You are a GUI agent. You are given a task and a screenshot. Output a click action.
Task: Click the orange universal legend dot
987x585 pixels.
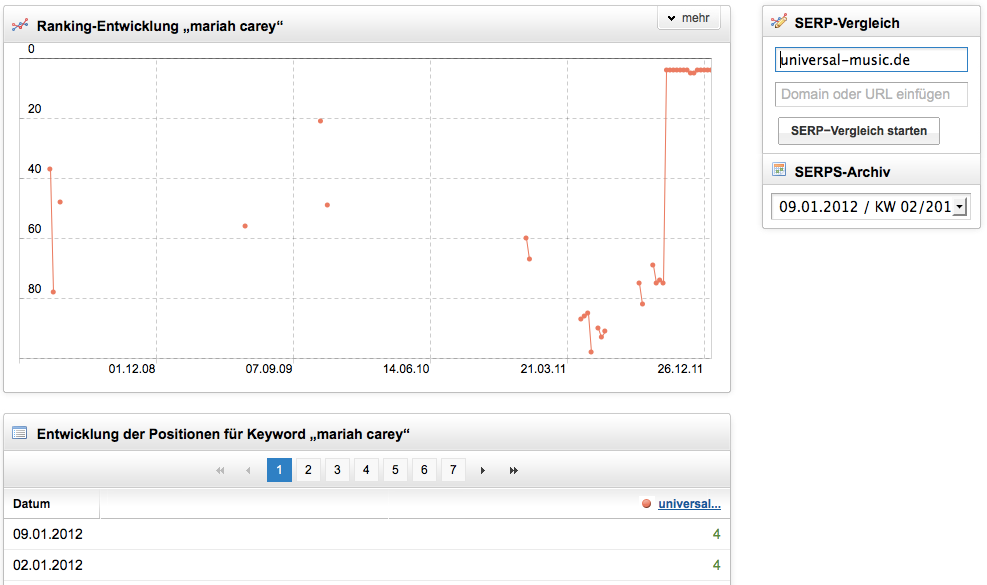(x=647, y=504)
